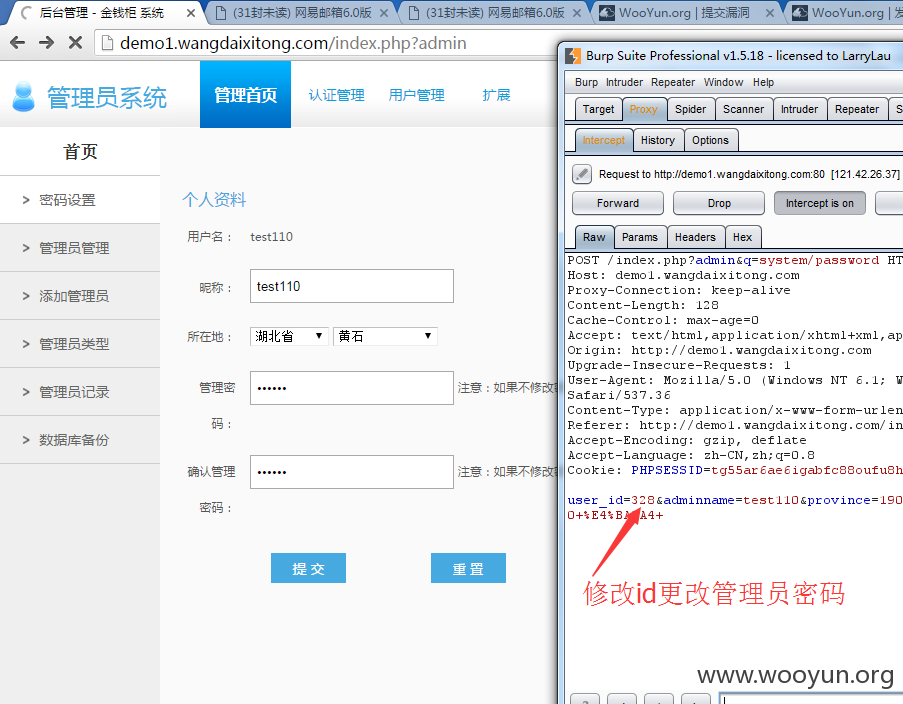Open the Intruder menu in menu bar
Image resolution: width=903 pixels, height=704 pixels.
(x=624, y=82)
